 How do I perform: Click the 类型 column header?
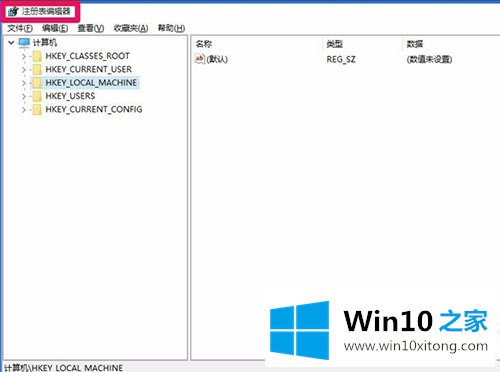tap(335, 44)
